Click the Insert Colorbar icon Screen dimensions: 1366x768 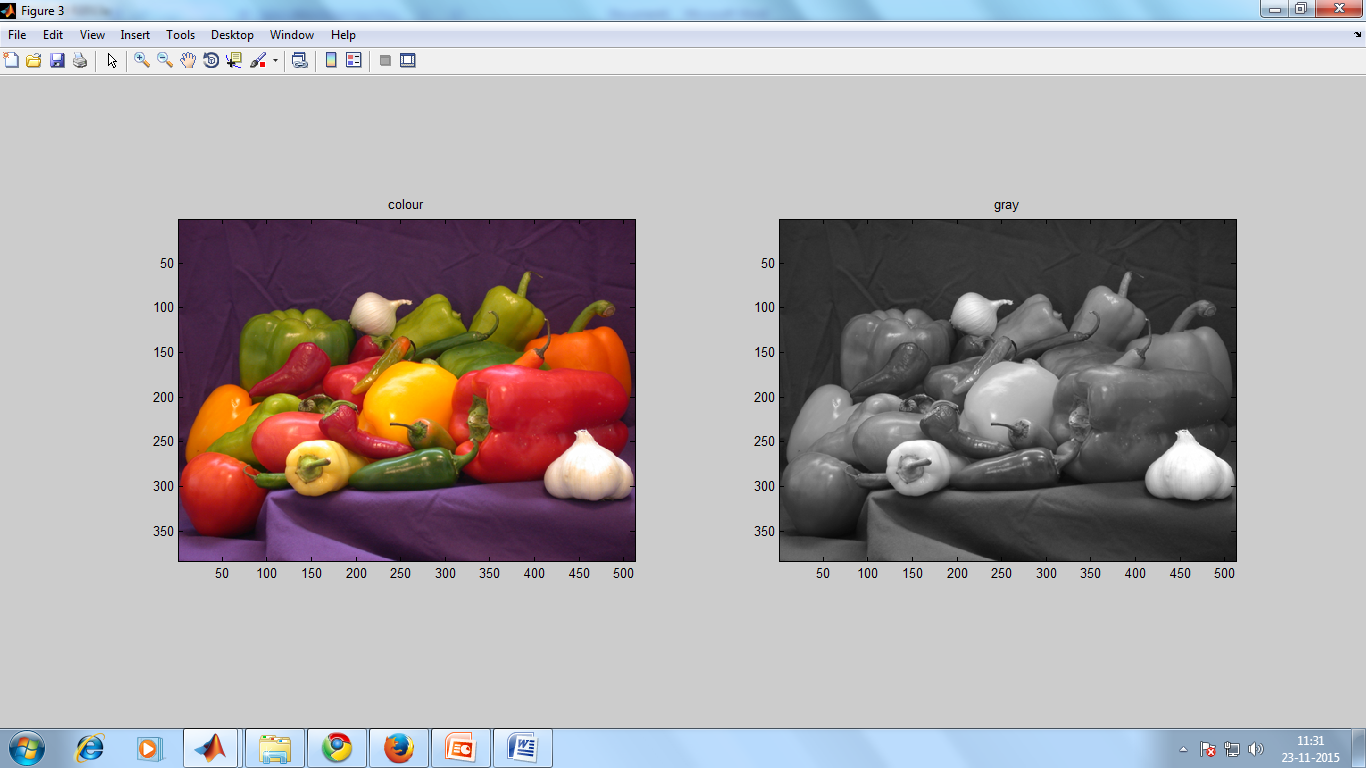pos(330,60)
